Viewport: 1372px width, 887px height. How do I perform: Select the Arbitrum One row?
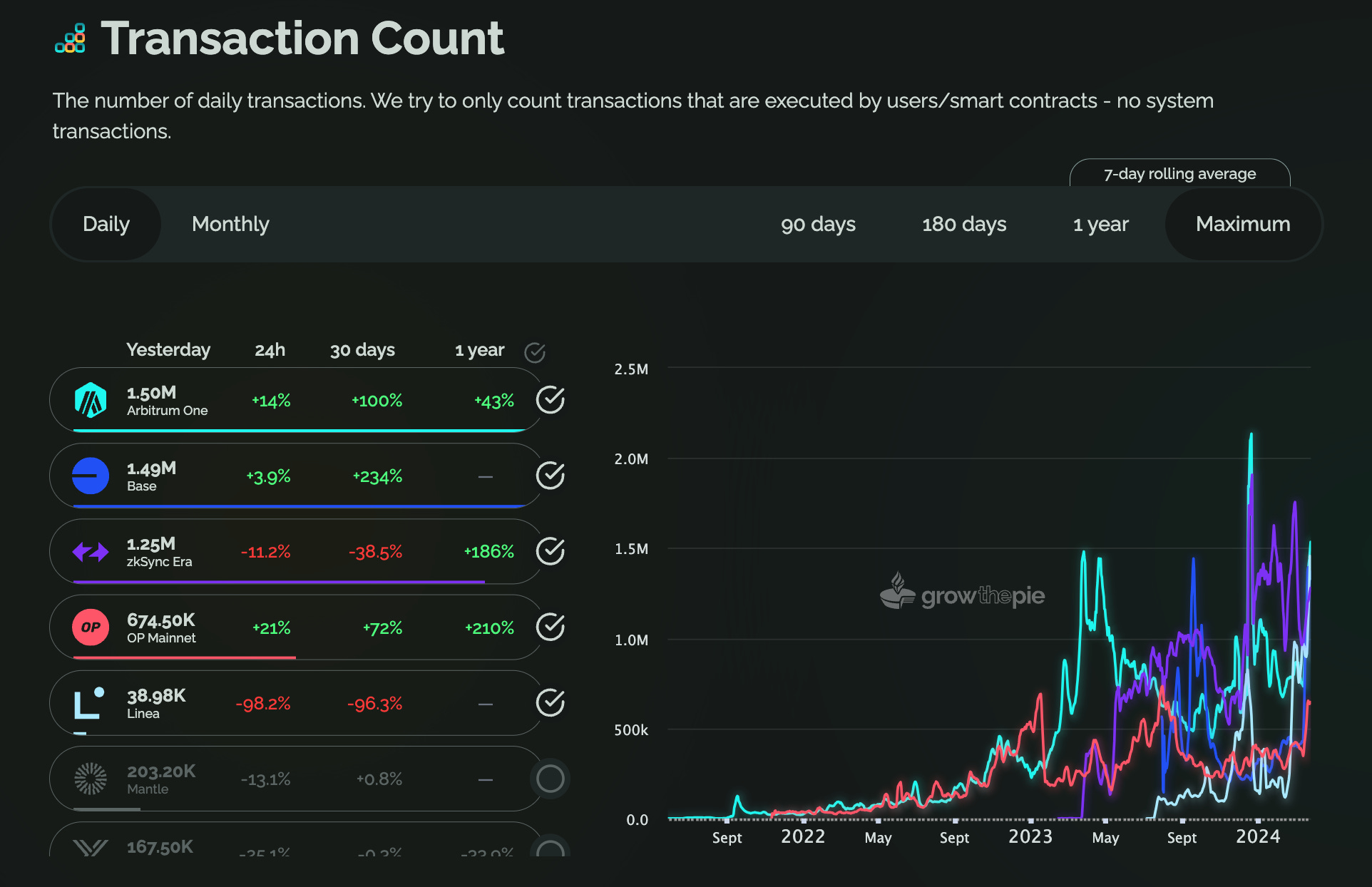(x=296, y=400)
